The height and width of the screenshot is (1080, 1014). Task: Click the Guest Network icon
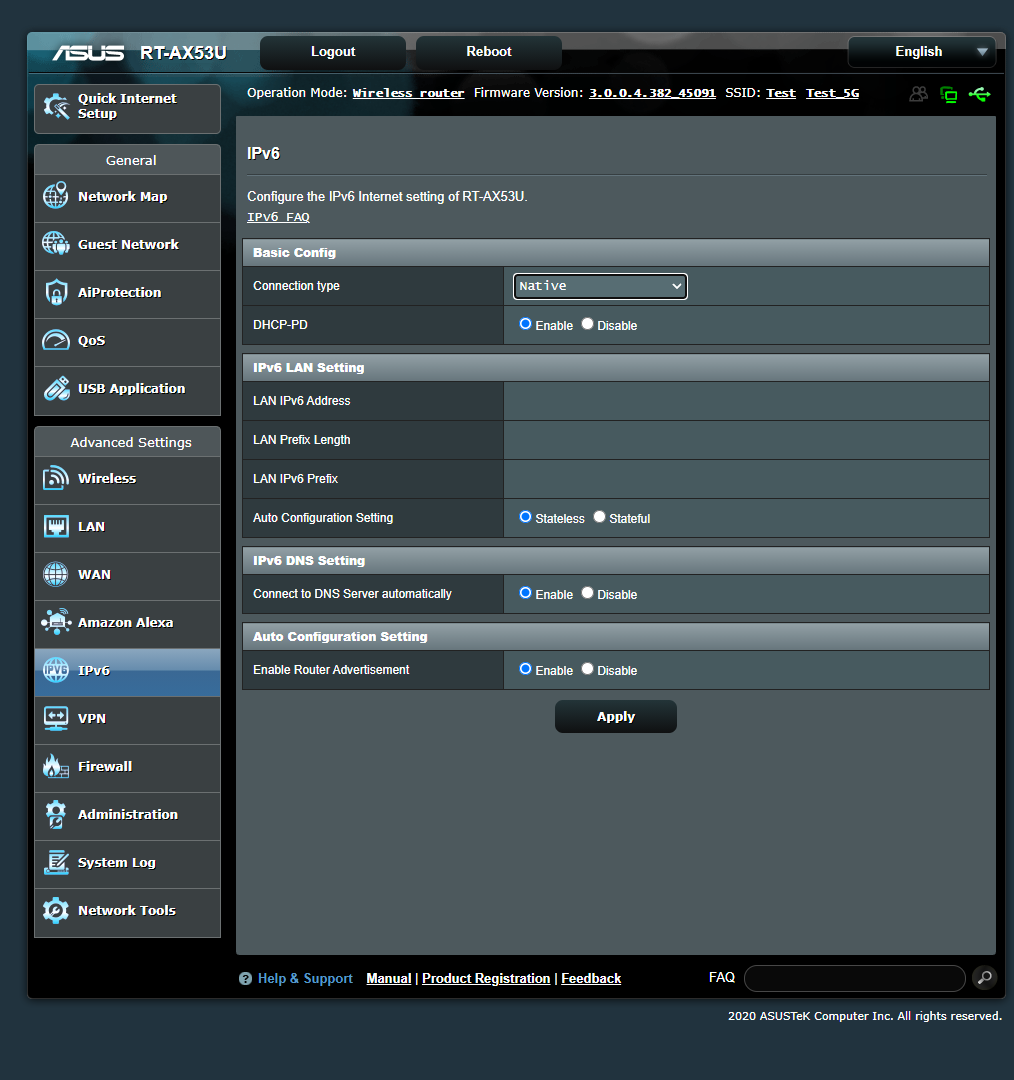pos(56,244)
